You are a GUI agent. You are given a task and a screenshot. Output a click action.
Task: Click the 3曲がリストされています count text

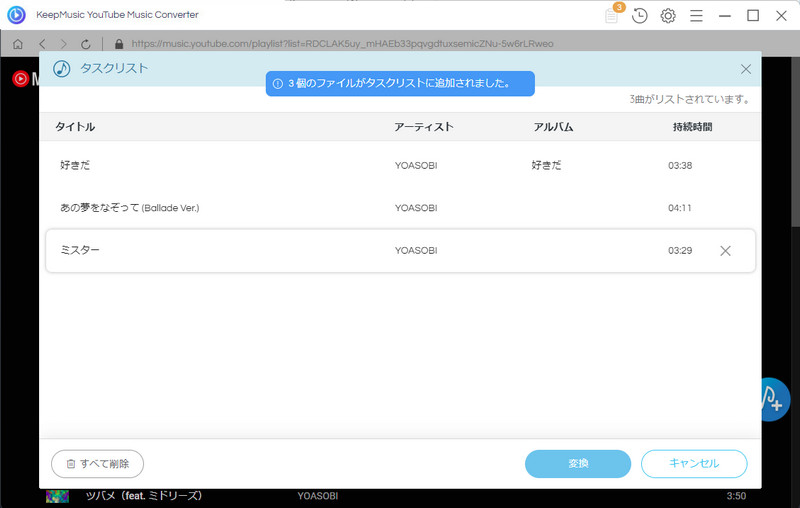coord(689,99)
